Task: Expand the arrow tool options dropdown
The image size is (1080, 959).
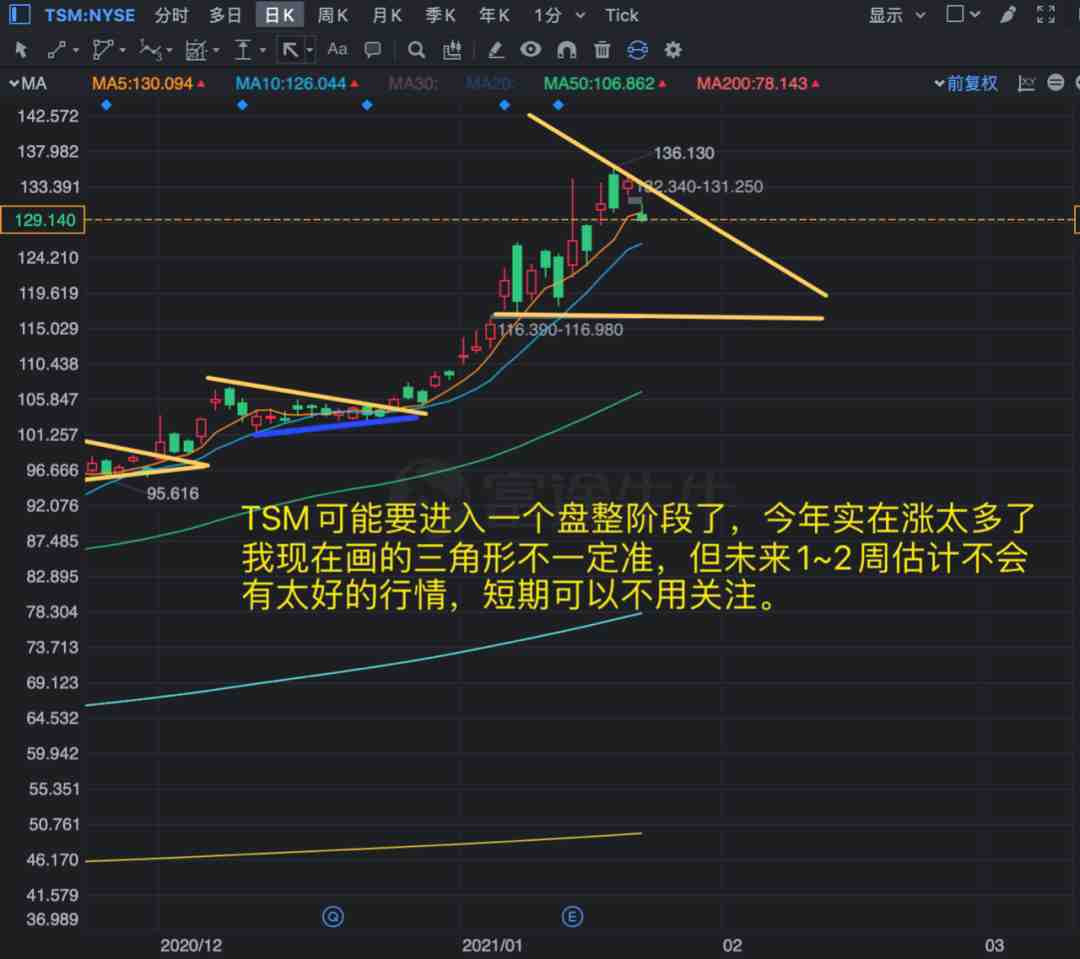Action: click(309, 50)
